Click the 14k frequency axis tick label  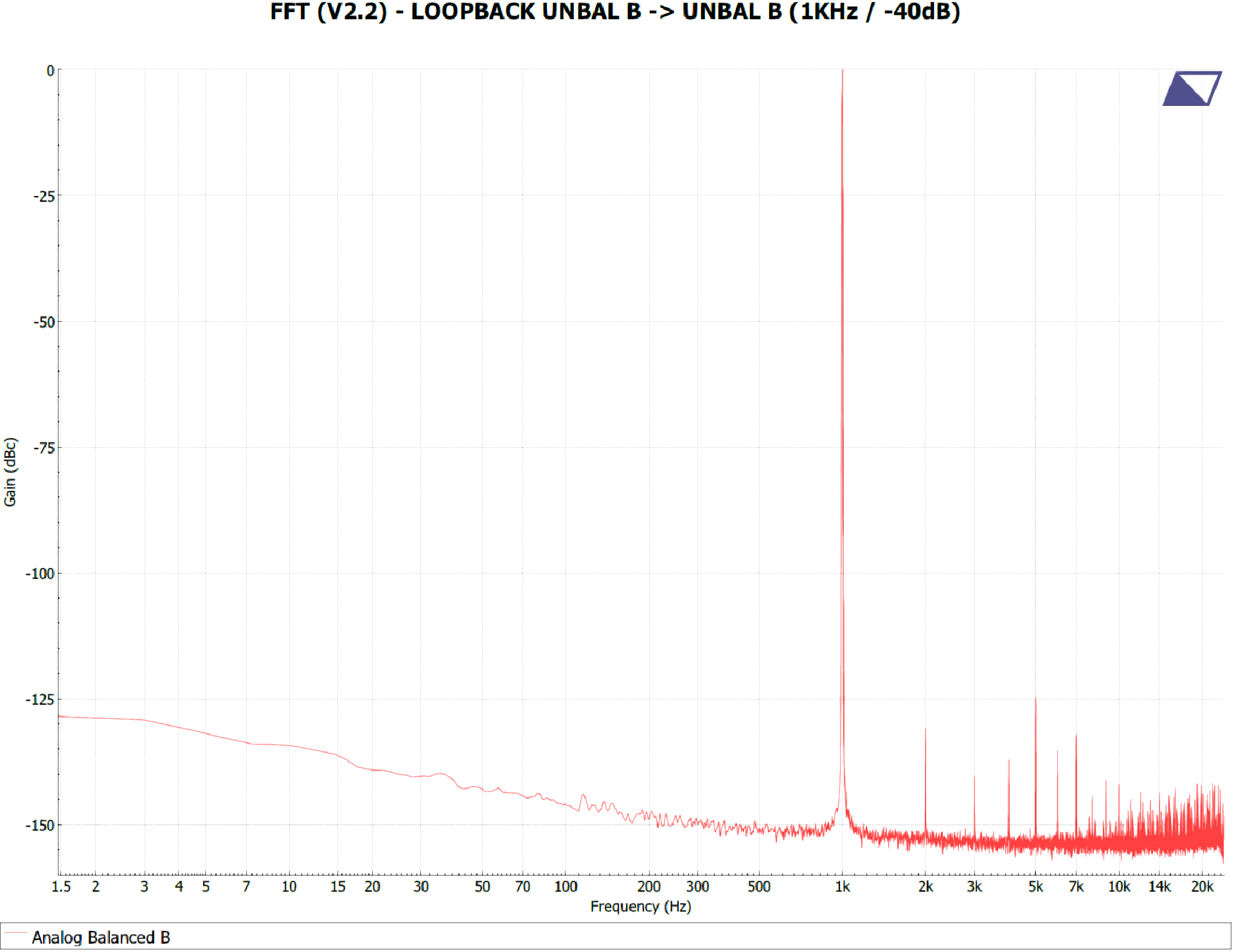tap(1160, 887)
